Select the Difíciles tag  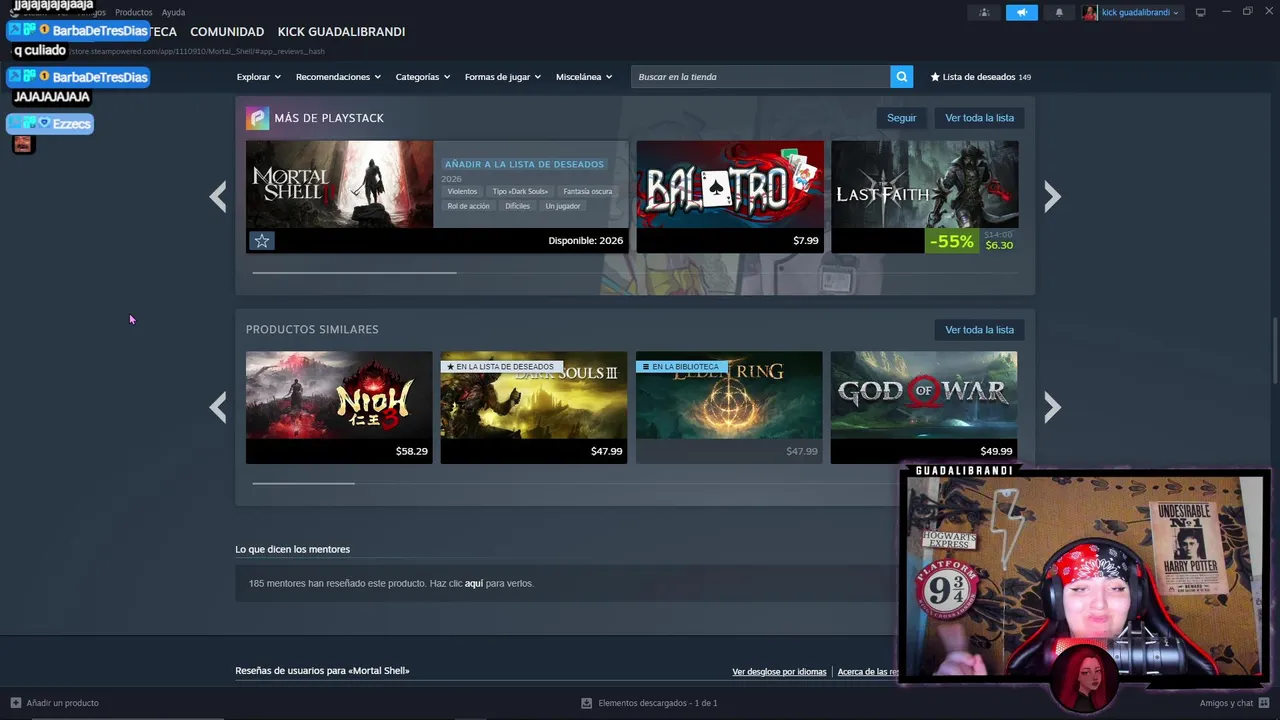(517, 206)
